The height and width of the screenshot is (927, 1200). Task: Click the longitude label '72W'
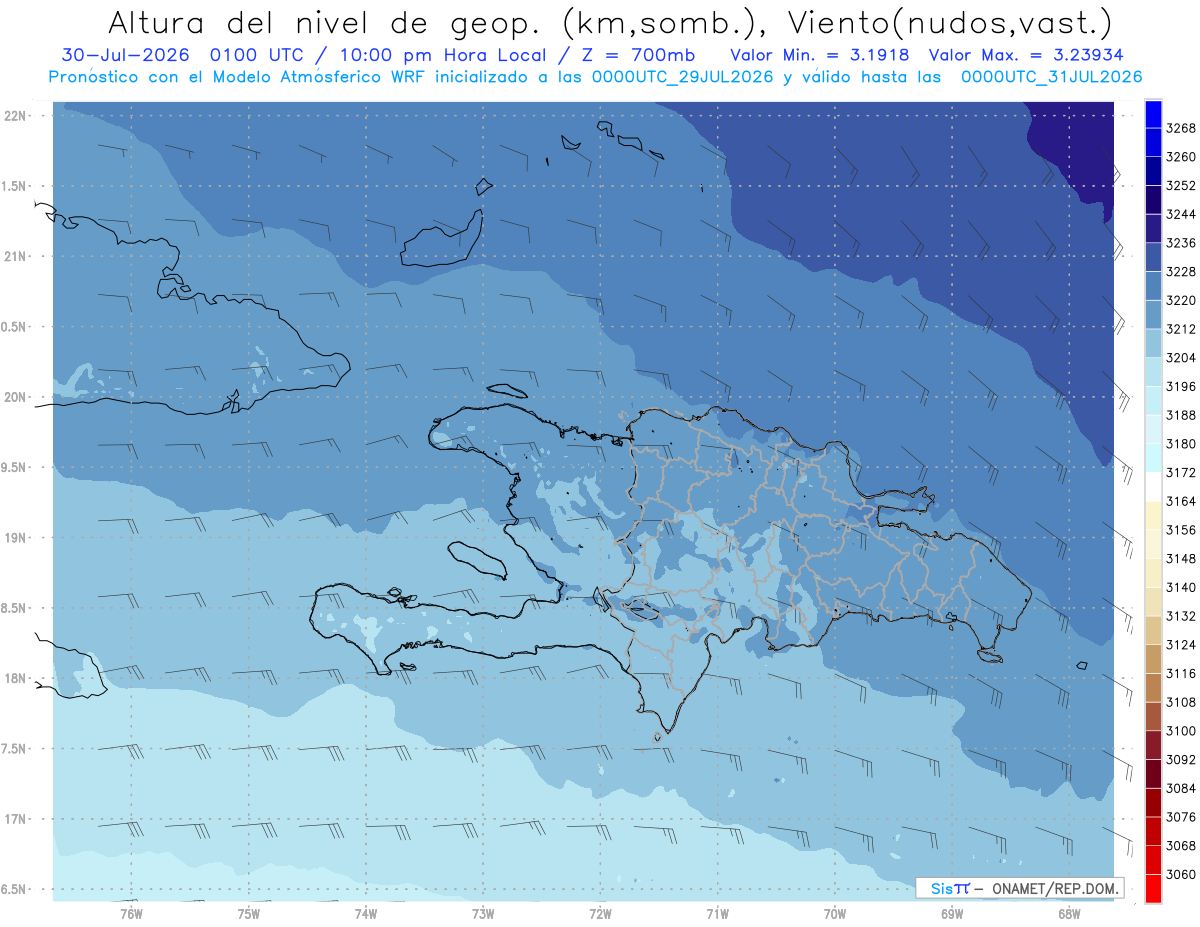click(x=600, y=913)
